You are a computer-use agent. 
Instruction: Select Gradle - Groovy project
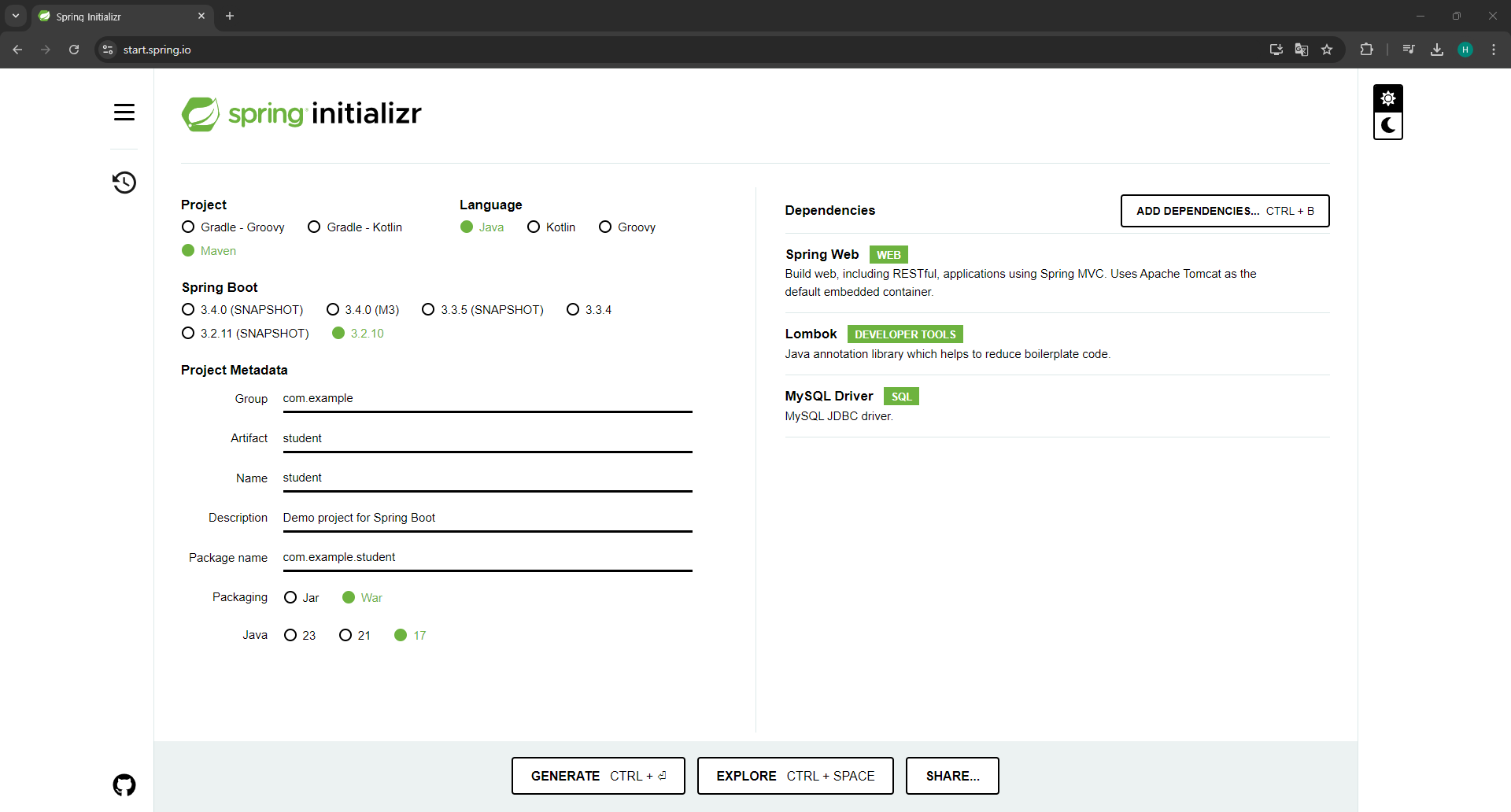coord(233,227)
